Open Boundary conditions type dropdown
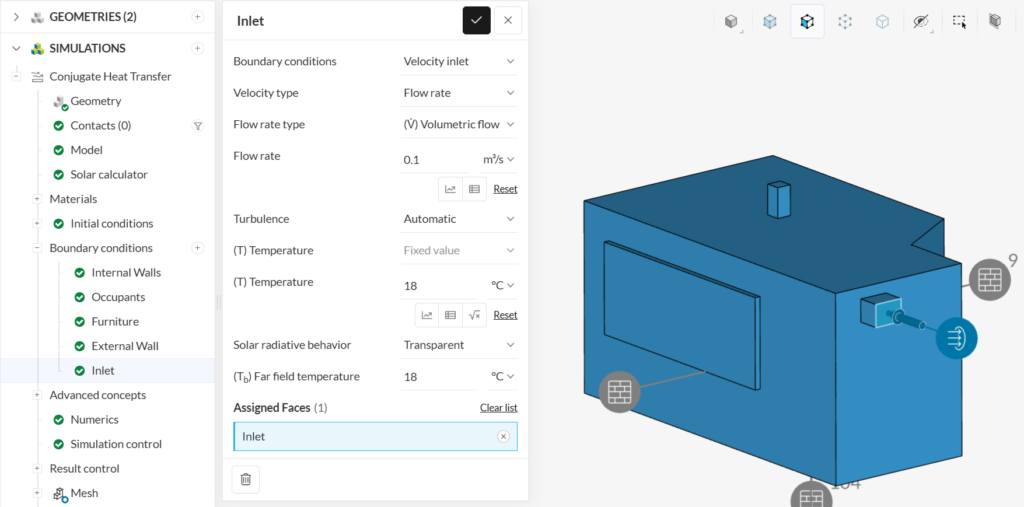 tap(458, 61)
